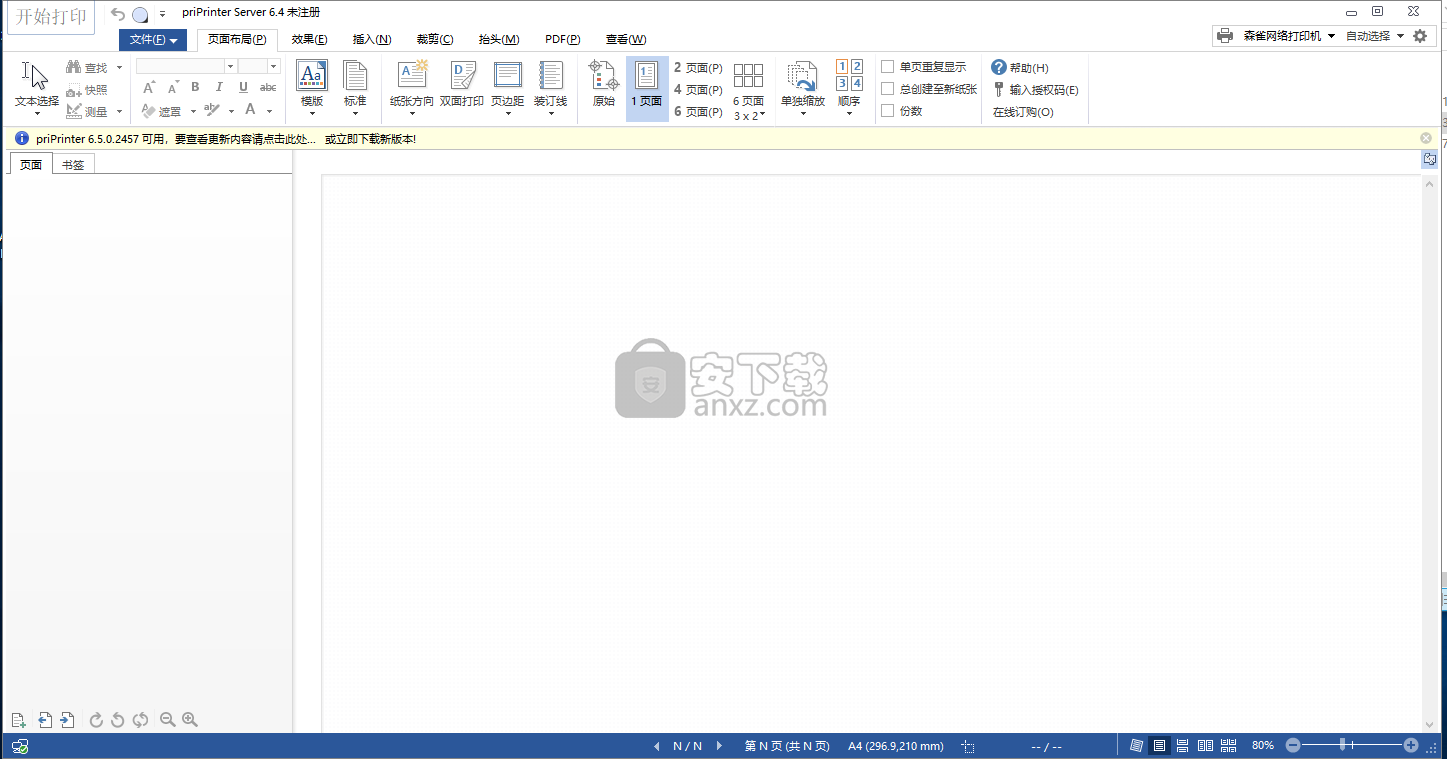Click the 帮助(H) help icon
1447x759 pixels.
pyautogui.click(x=1020, y=67)
